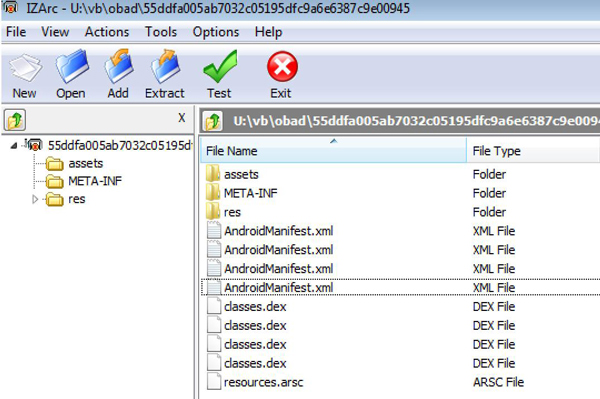The height and width of the screenshot is (399, 600).
Task: Click the up-folder icon beside the path bar
Action: 213,121
